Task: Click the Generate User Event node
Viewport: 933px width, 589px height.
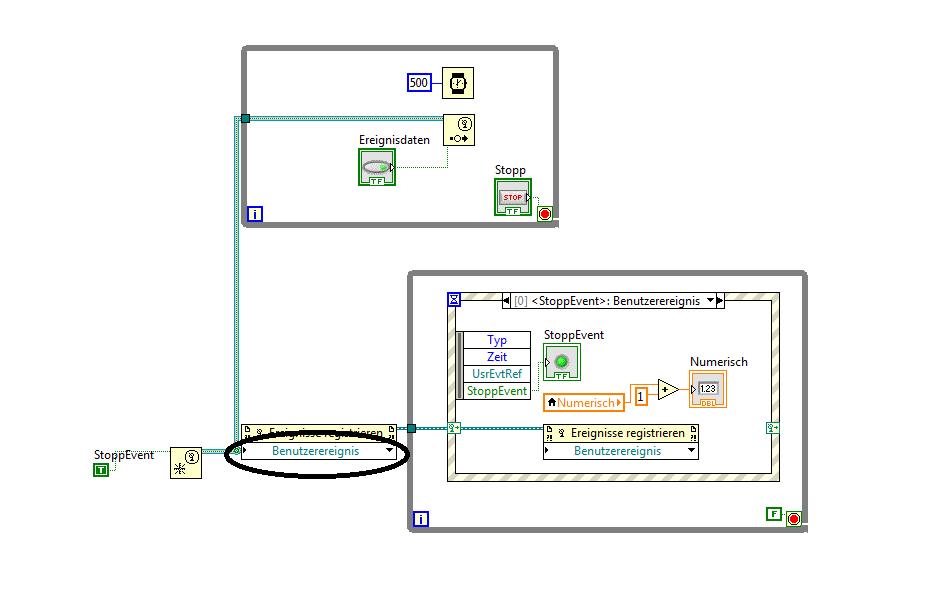Action: click(x=459, y=130)
